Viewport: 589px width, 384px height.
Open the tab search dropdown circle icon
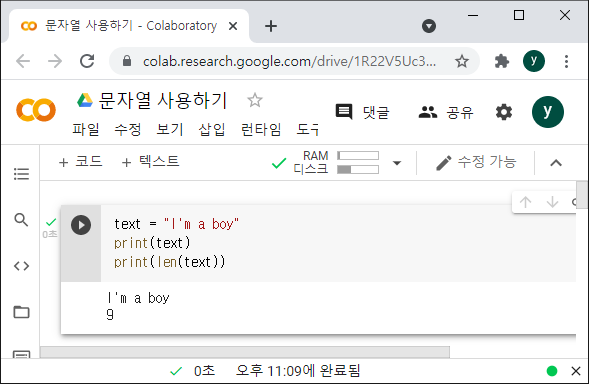pos(429,26)
